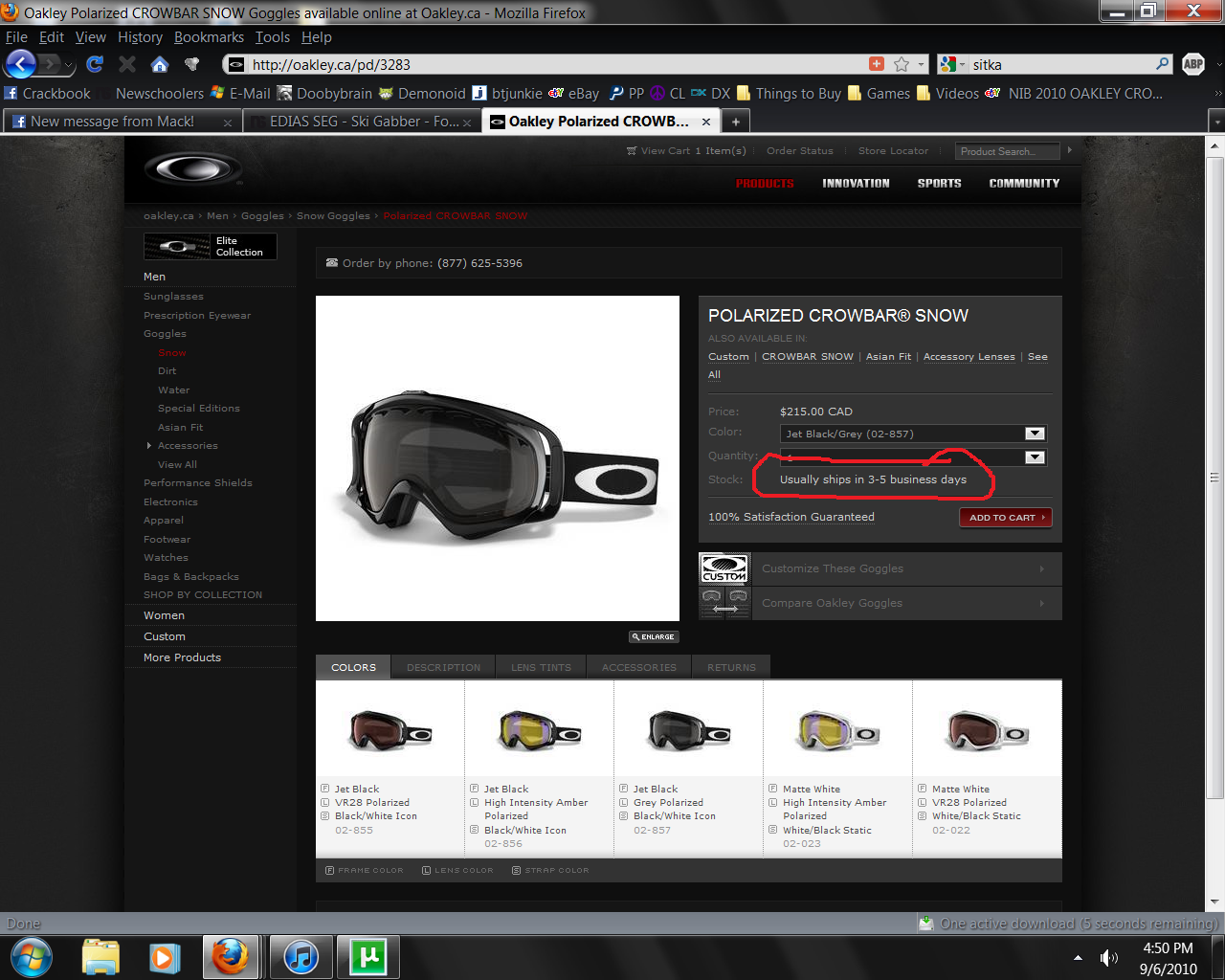This screenshot has width=1225, height=980.
Task: Reload the page with the refresh icon
Action: point(94,64)
